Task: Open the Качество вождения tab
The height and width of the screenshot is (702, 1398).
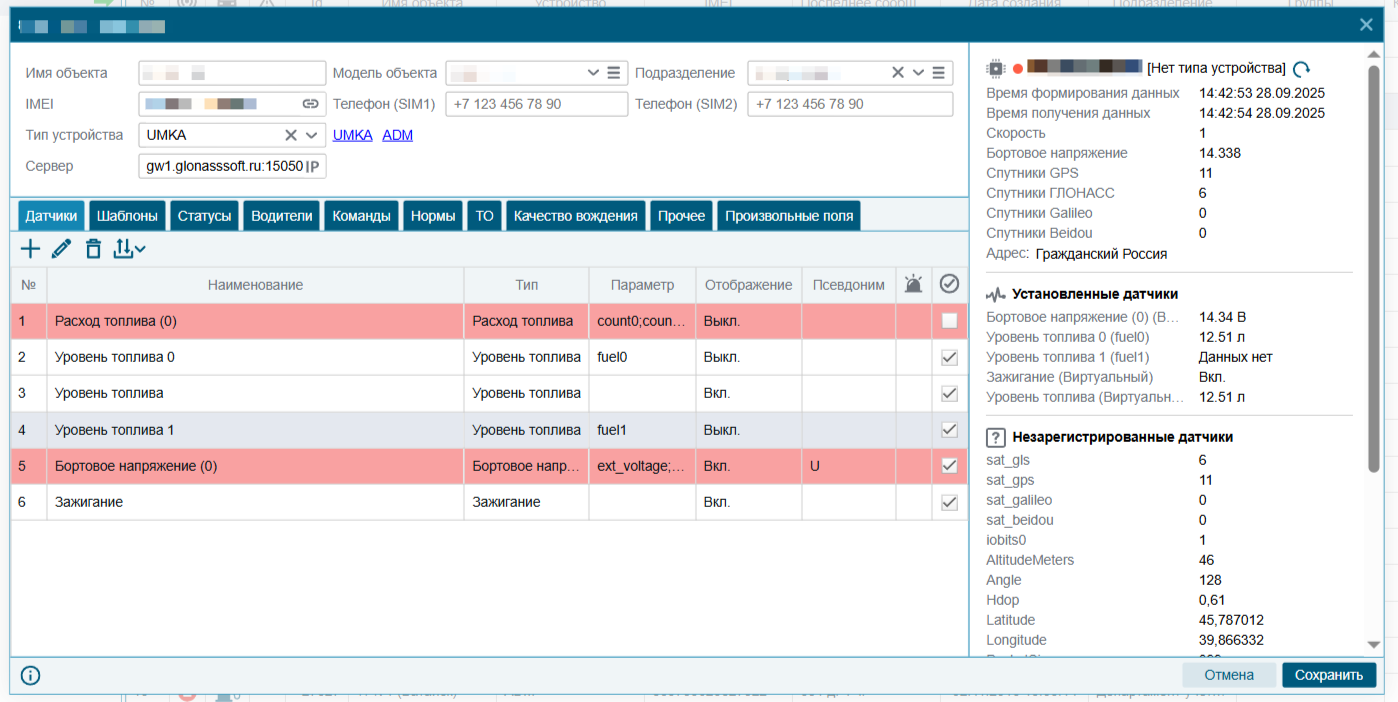Action: coord(575,216)
